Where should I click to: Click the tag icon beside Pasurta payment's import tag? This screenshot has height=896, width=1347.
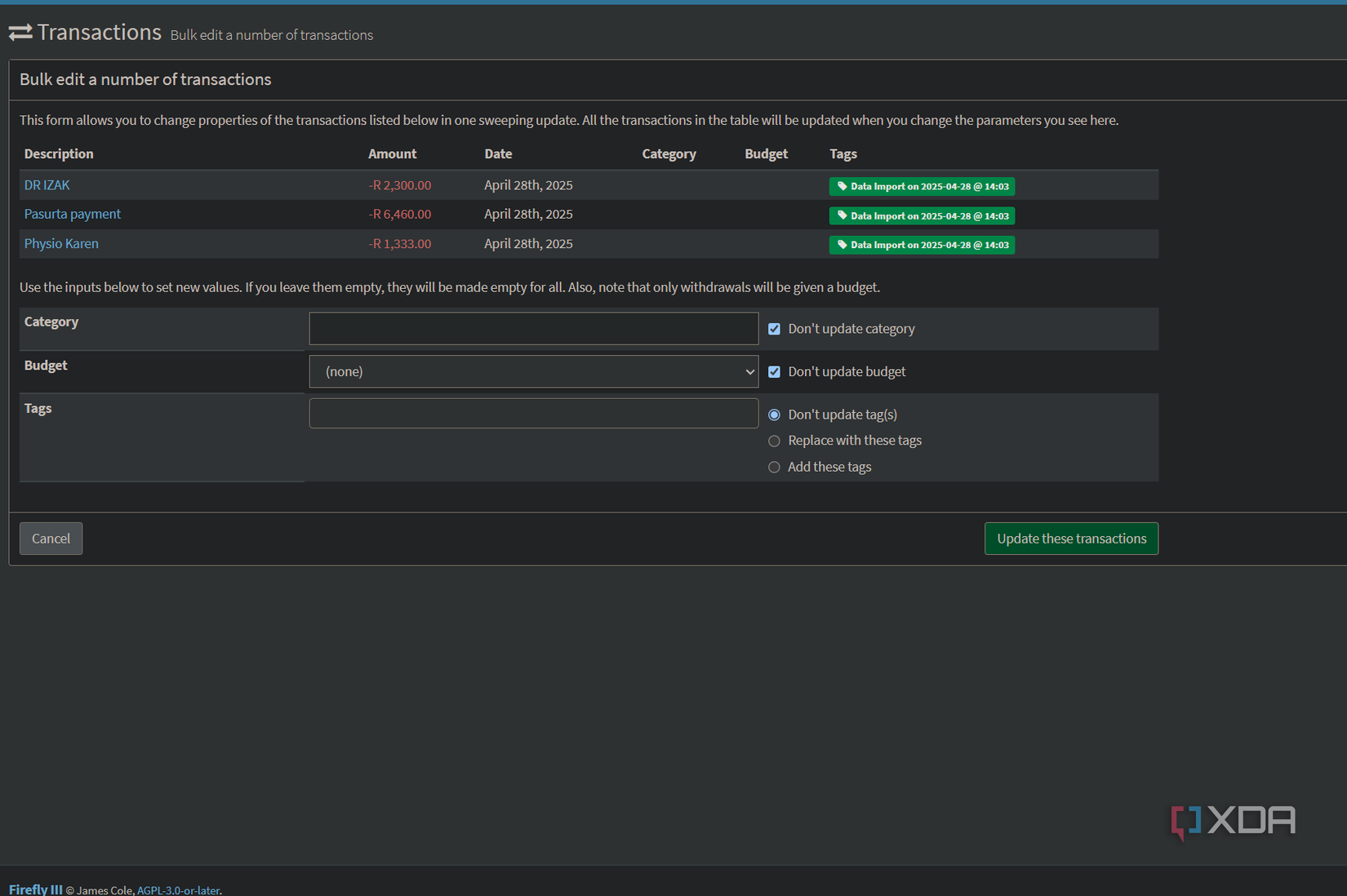point(842,215)
